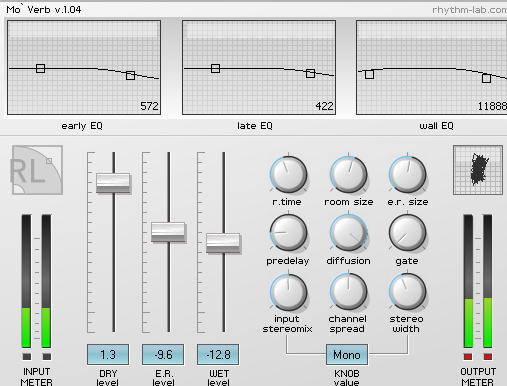The width and height of the screenshot is (507, 386).
Task: Click the room size knob
Action: [349, 174]
